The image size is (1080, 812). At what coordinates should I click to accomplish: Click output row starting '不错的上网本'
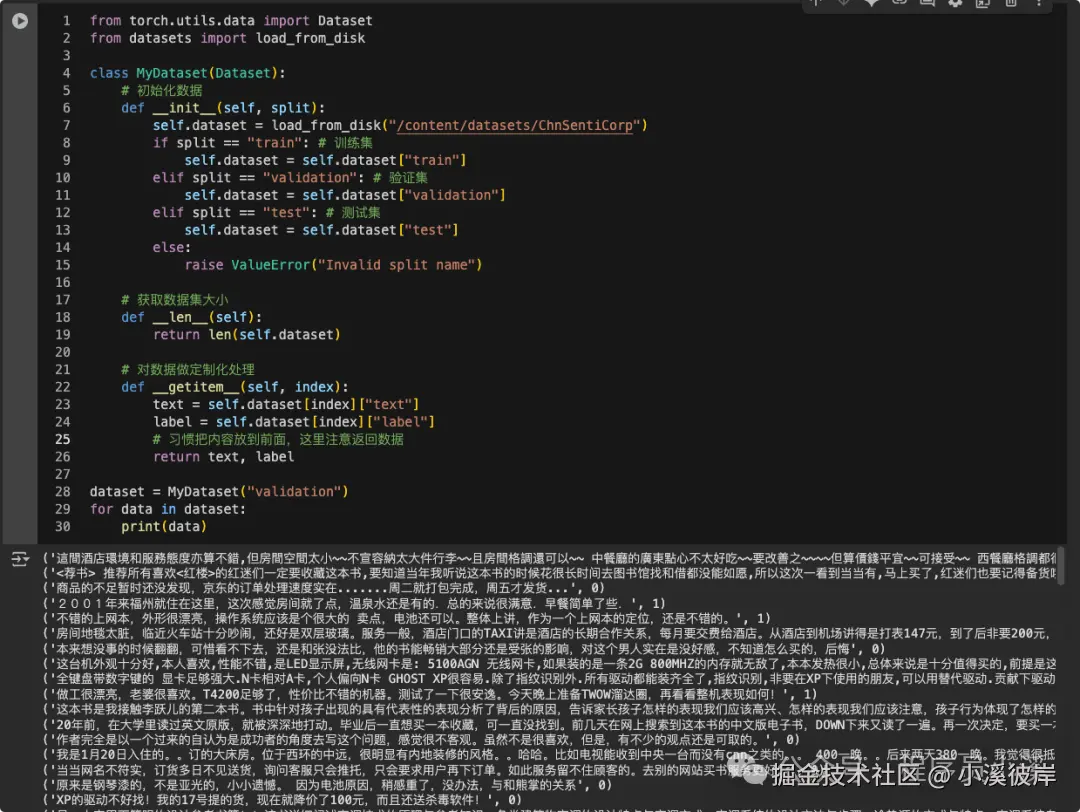click(x=406, y=618)
